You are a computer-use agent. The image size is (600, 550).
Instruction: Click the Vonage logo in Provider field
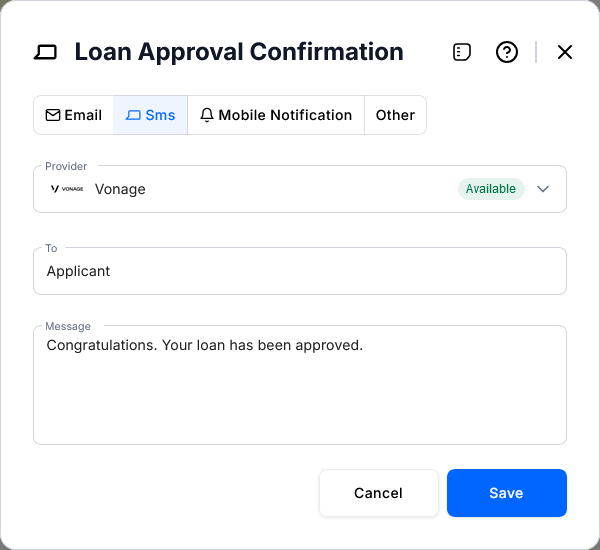[x=67, y=189]
